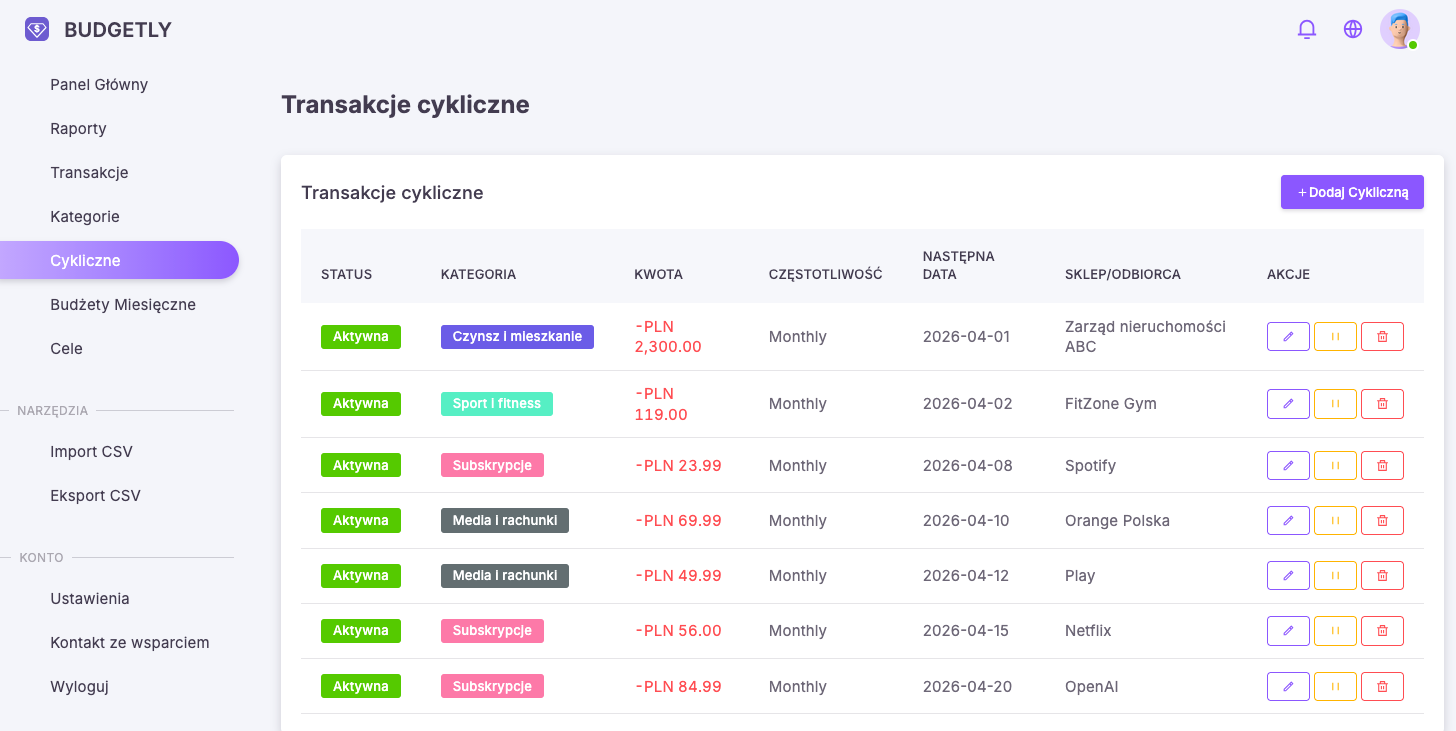Click the Czynsz i mieszkanie category badge
The height and width of the screenshot is (731, 1456).
point(517,337)
